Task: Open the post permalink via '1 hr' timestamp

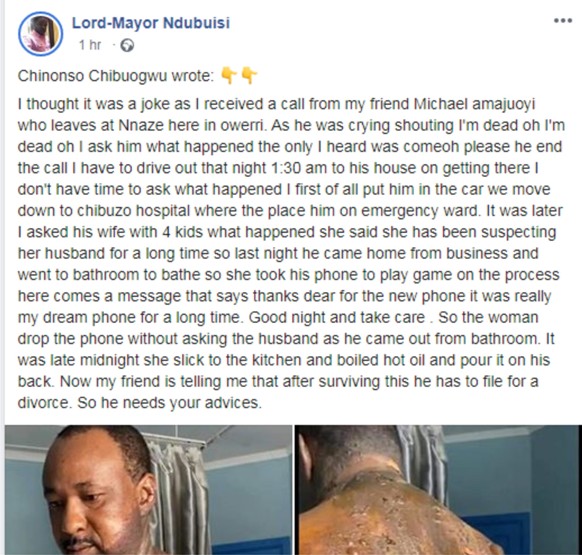Action: click(x=90, y=45)
